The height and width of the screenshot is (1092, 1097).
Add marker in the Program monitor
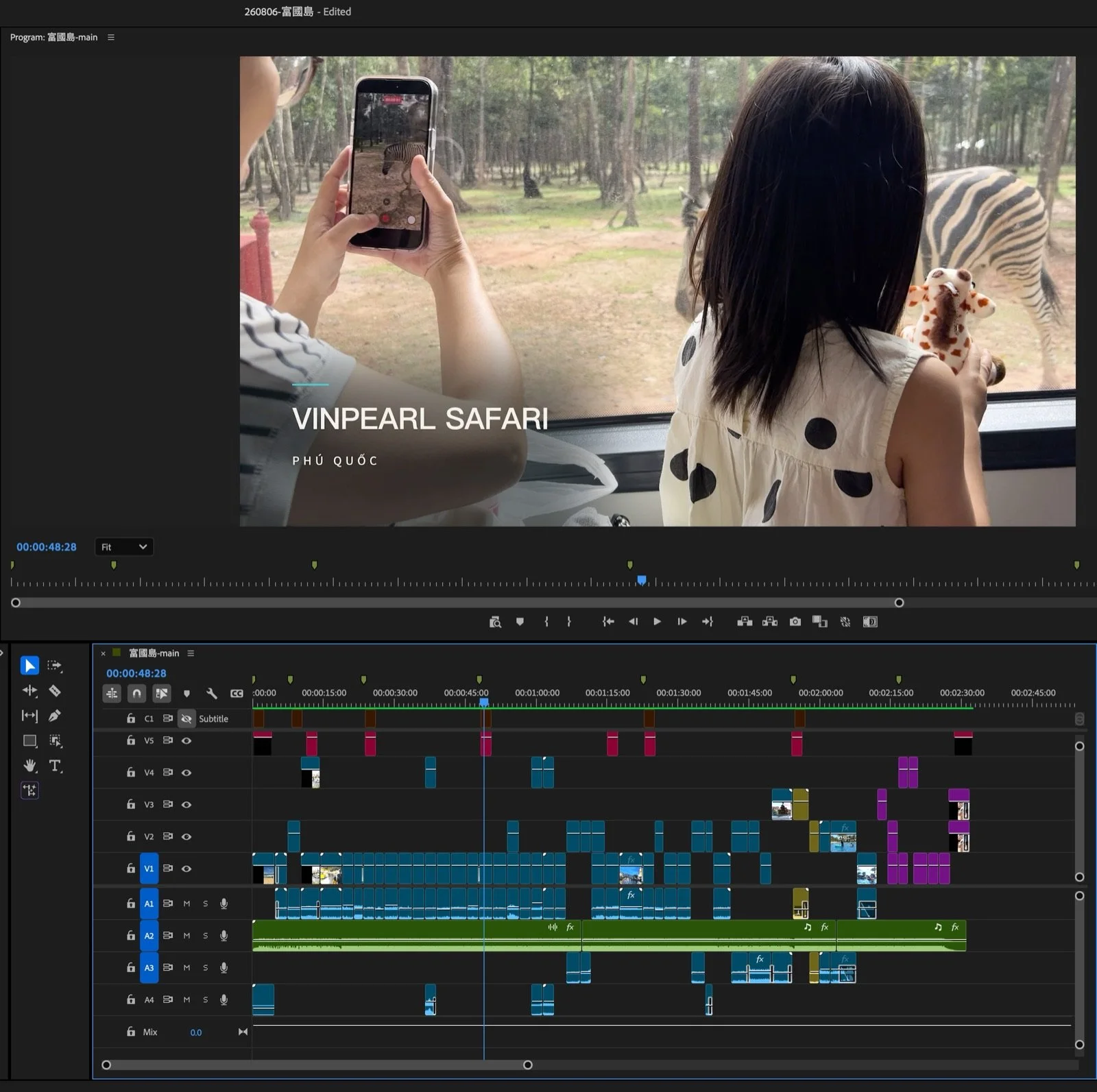(x=520, y=622)
